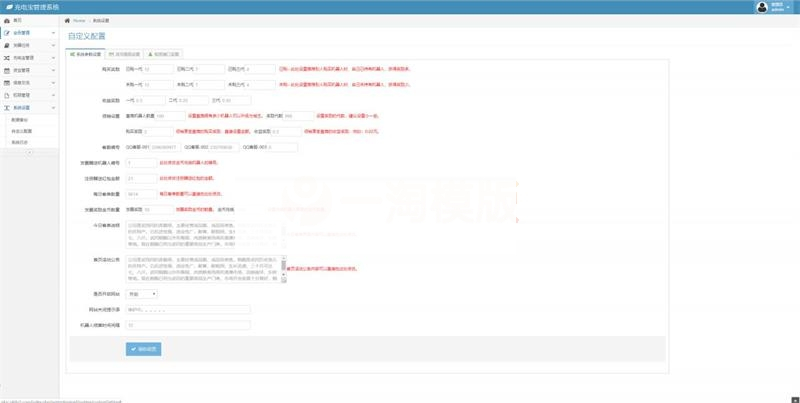This screenshot has height=403, width=800.
Task: Click the admin user avatar
Action: tap(763, 7)
